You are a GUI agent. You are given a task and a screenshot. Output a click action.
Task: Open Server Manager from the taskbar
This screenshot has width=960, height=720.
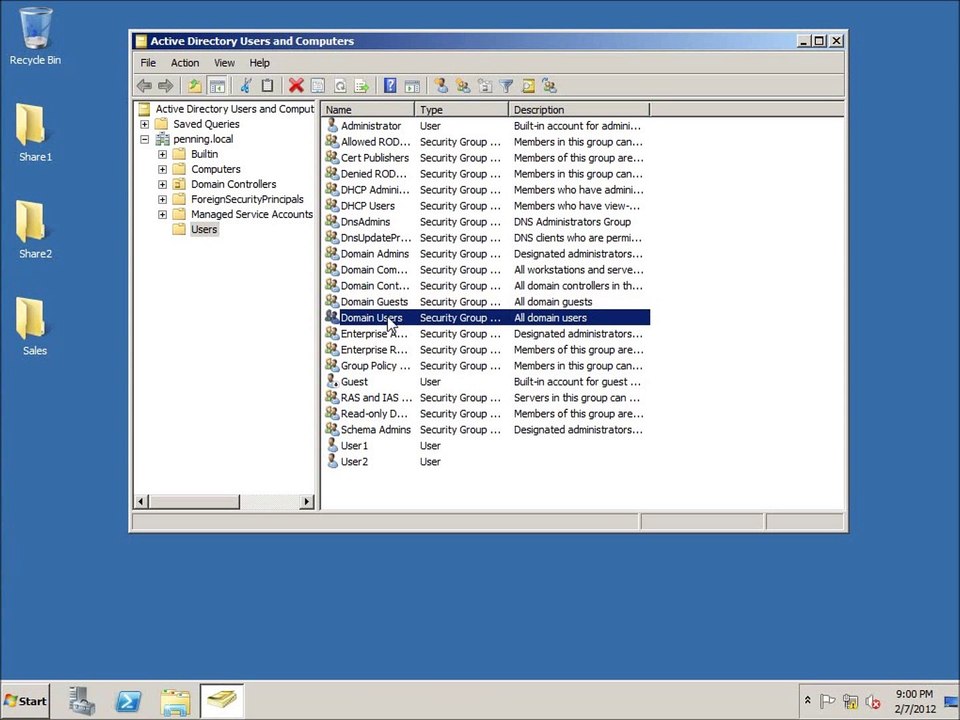[82, 701]
